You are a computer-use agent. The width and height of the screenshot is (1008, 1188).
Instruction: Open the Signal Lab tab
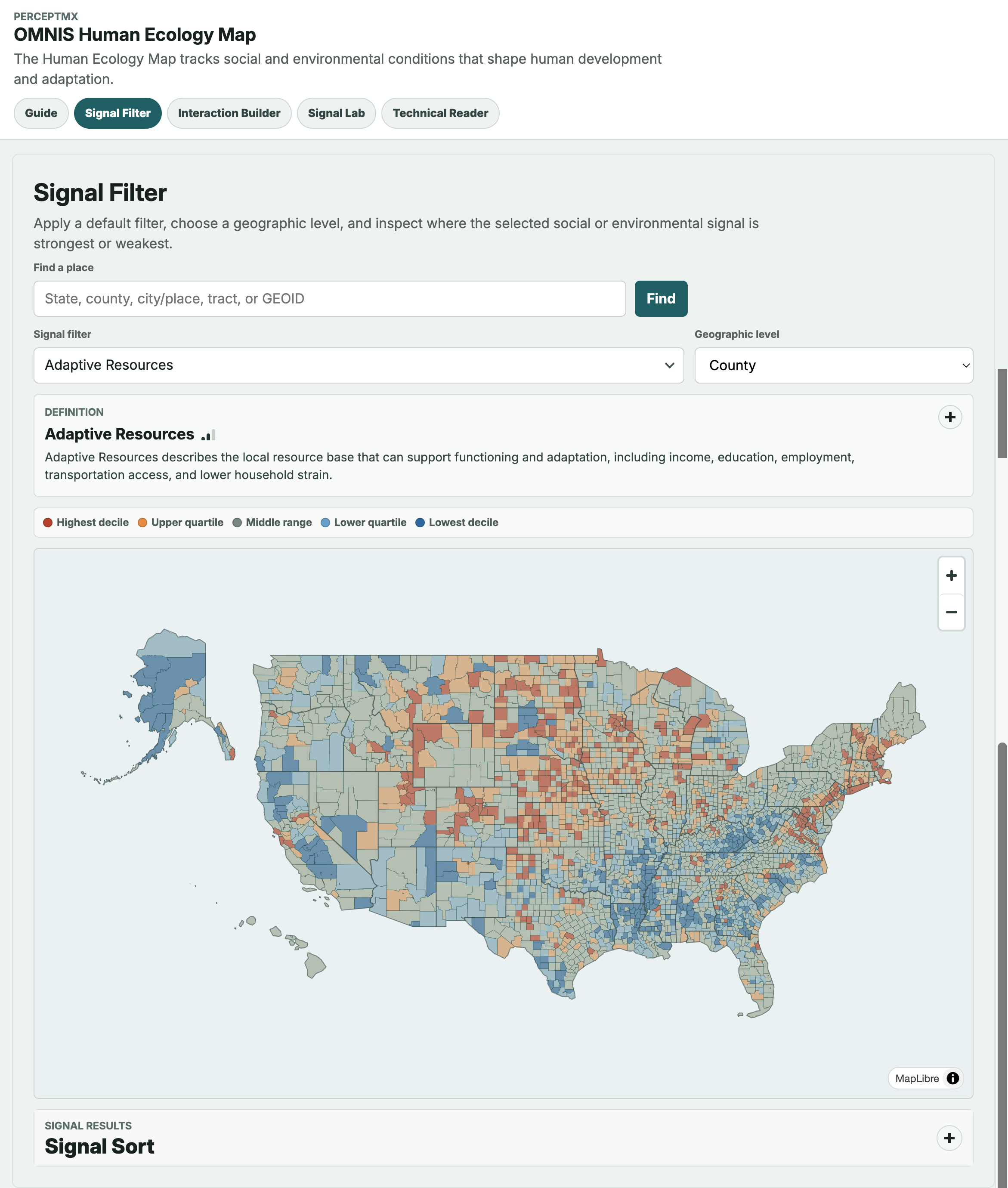[336, 113]
